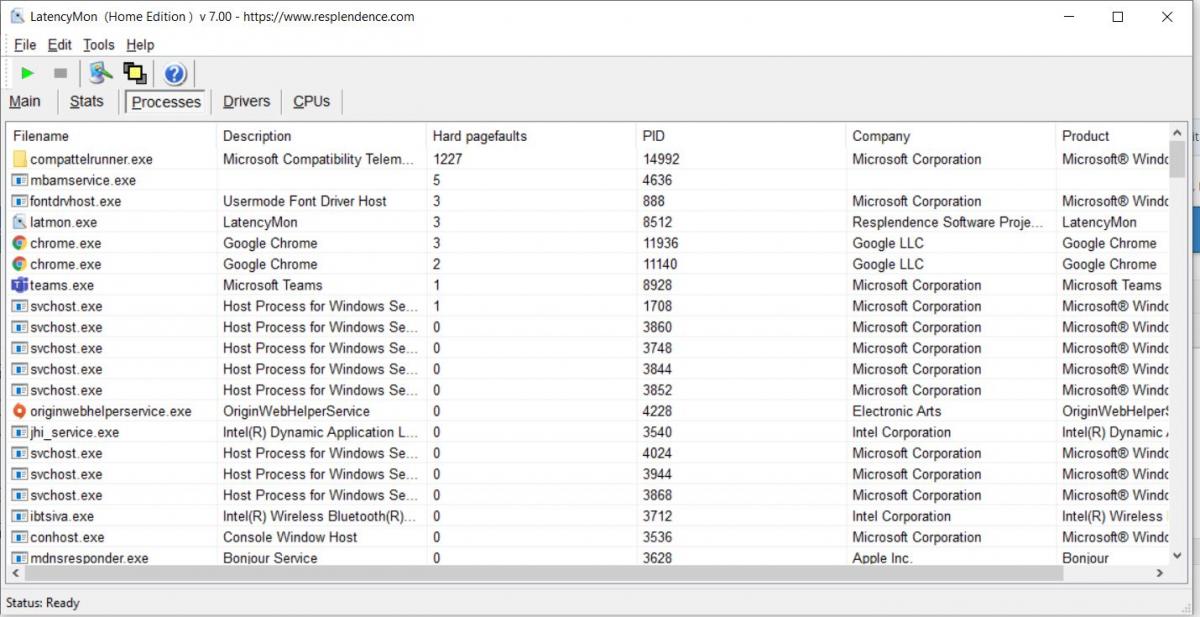This screenshot has width=1200, height=617.
Task: Open the File menu
Action: pyautogui.click(x=24, y=45)
